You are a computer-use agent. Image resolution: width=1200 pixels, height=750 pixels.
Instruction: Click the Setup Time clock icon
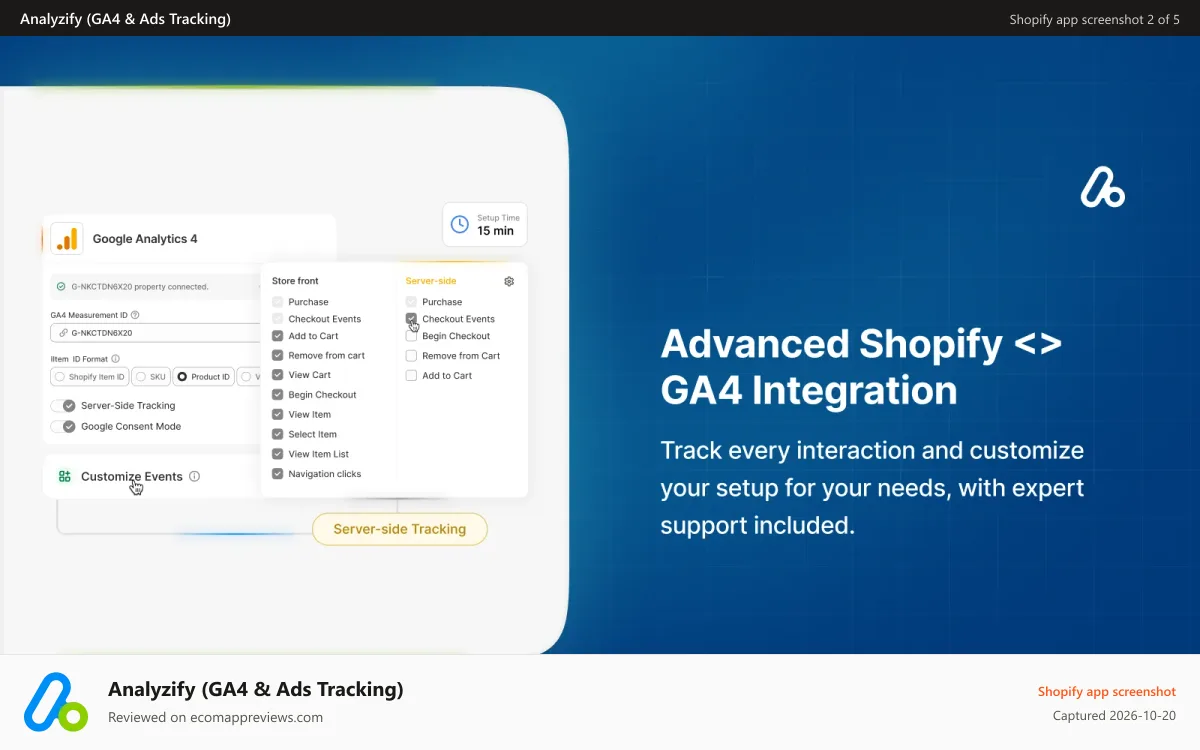click(459, 224)
